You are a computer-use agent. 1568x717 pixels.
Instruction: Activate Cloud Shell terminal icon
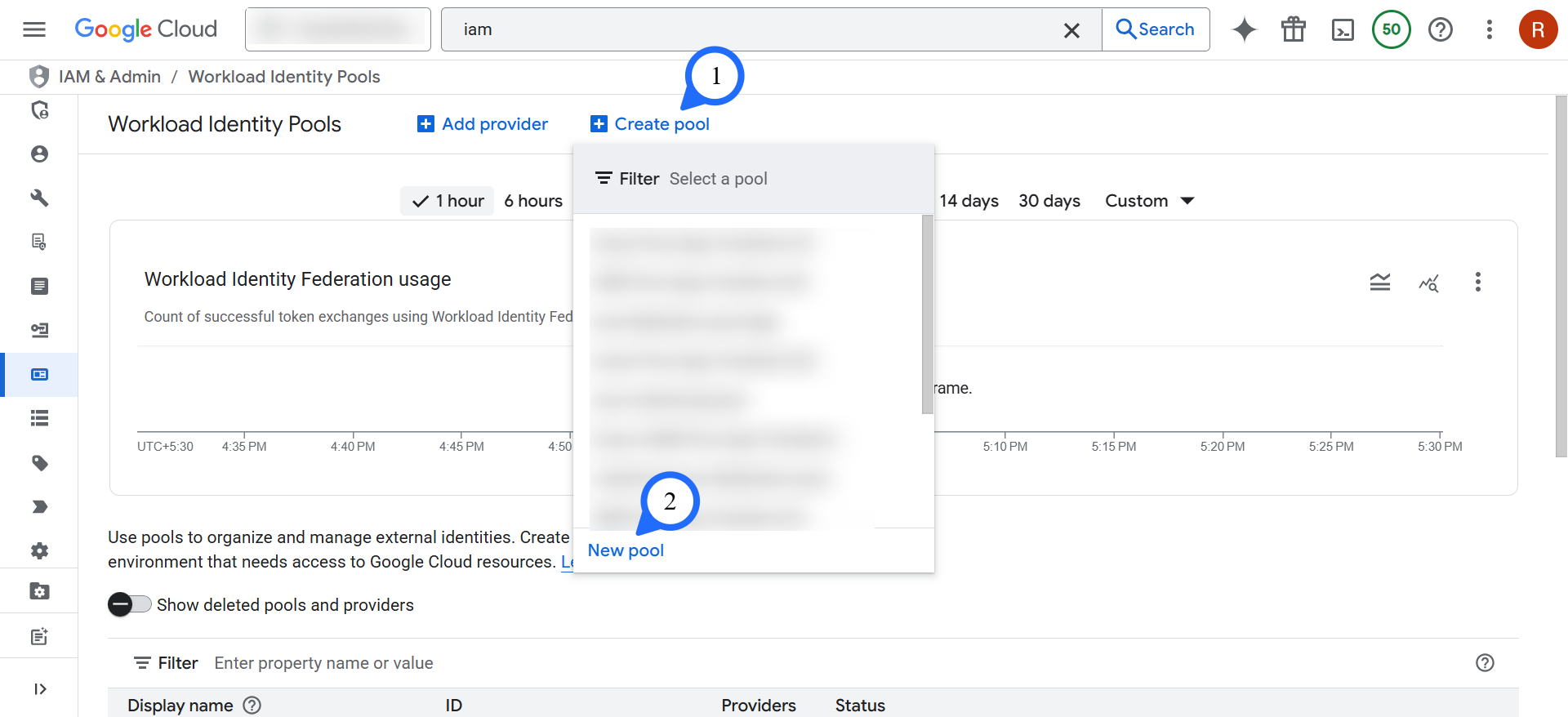pos(1342,30)
